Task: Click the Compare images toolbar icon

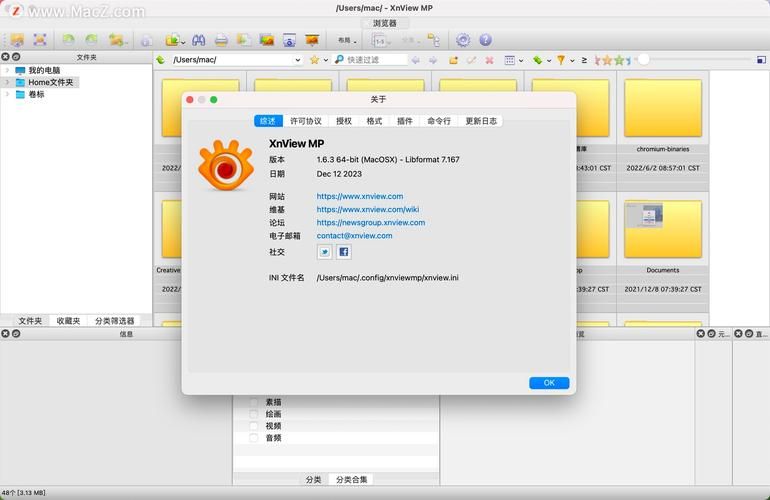Action: [267, 40]
